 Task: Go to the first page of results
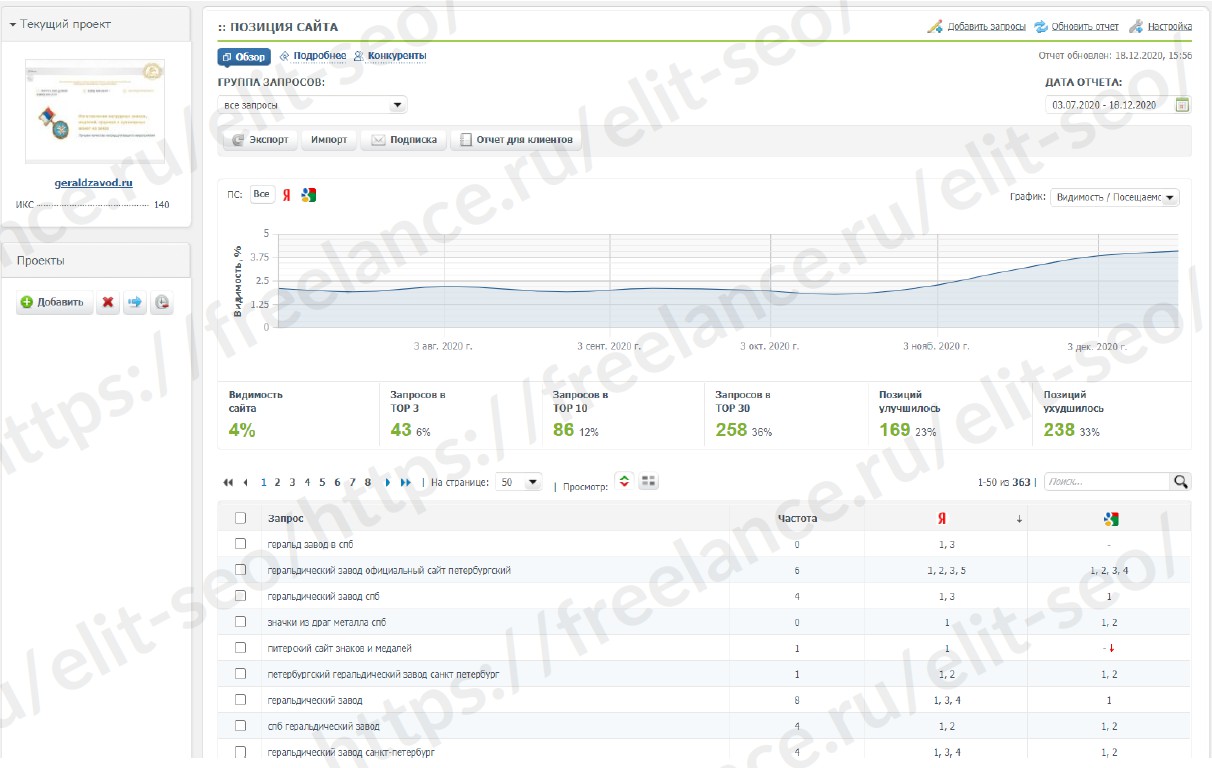228,482
